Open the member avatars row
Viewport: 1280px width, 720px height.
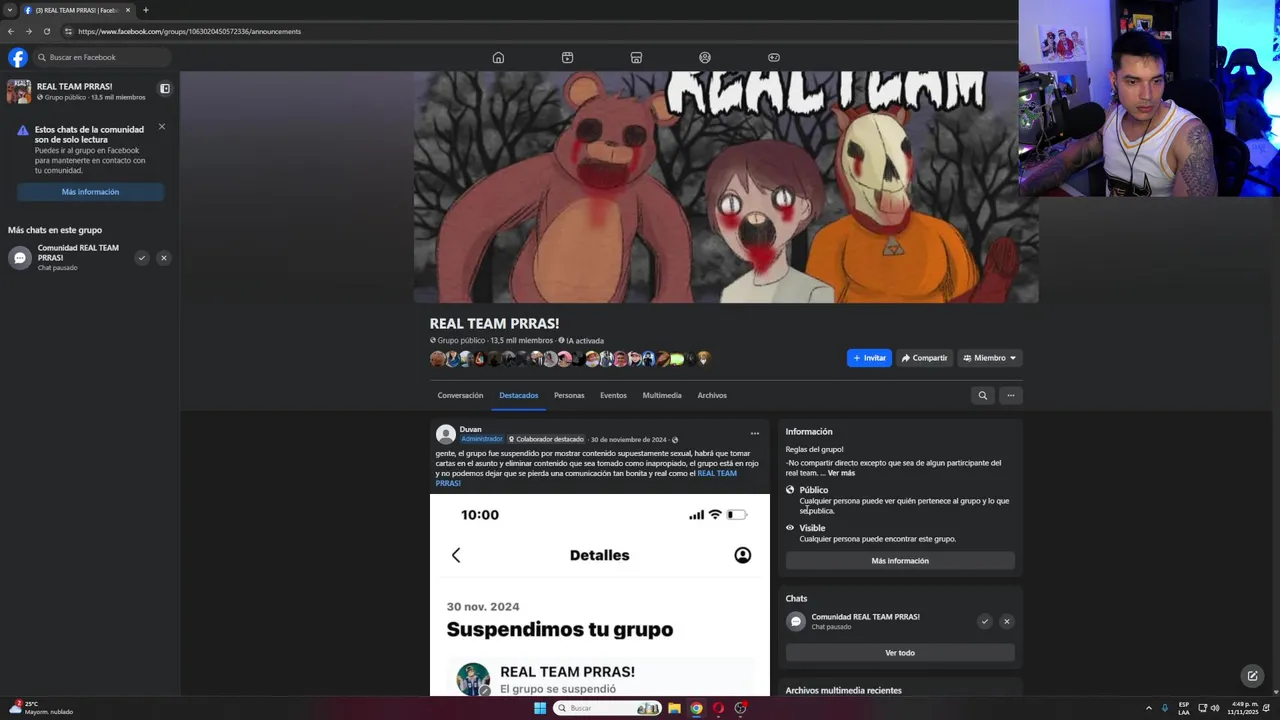click(570, 358)
